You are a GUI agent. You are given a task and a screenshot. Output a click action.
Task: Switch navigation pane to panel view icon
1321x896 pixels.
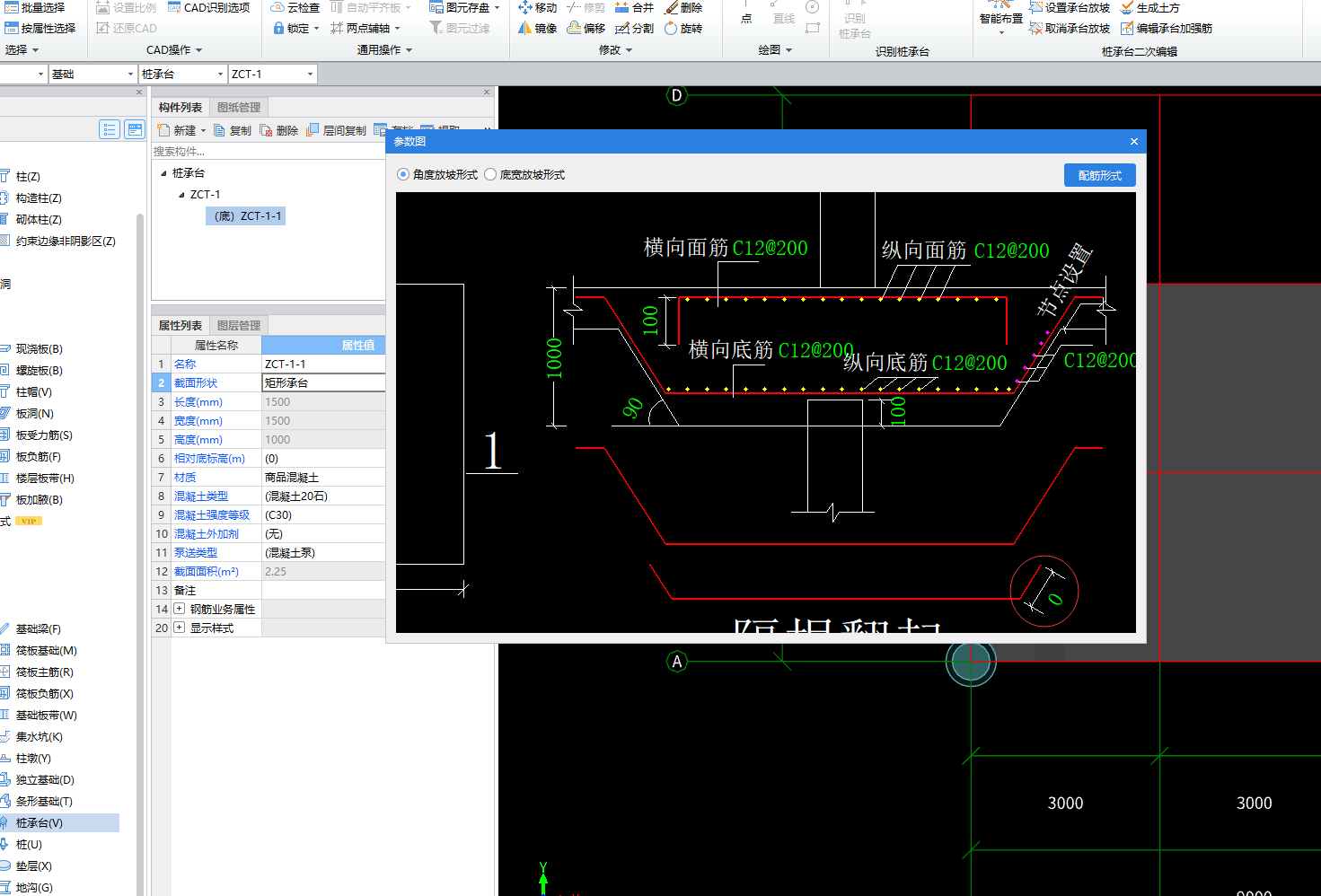pos(135,129)
